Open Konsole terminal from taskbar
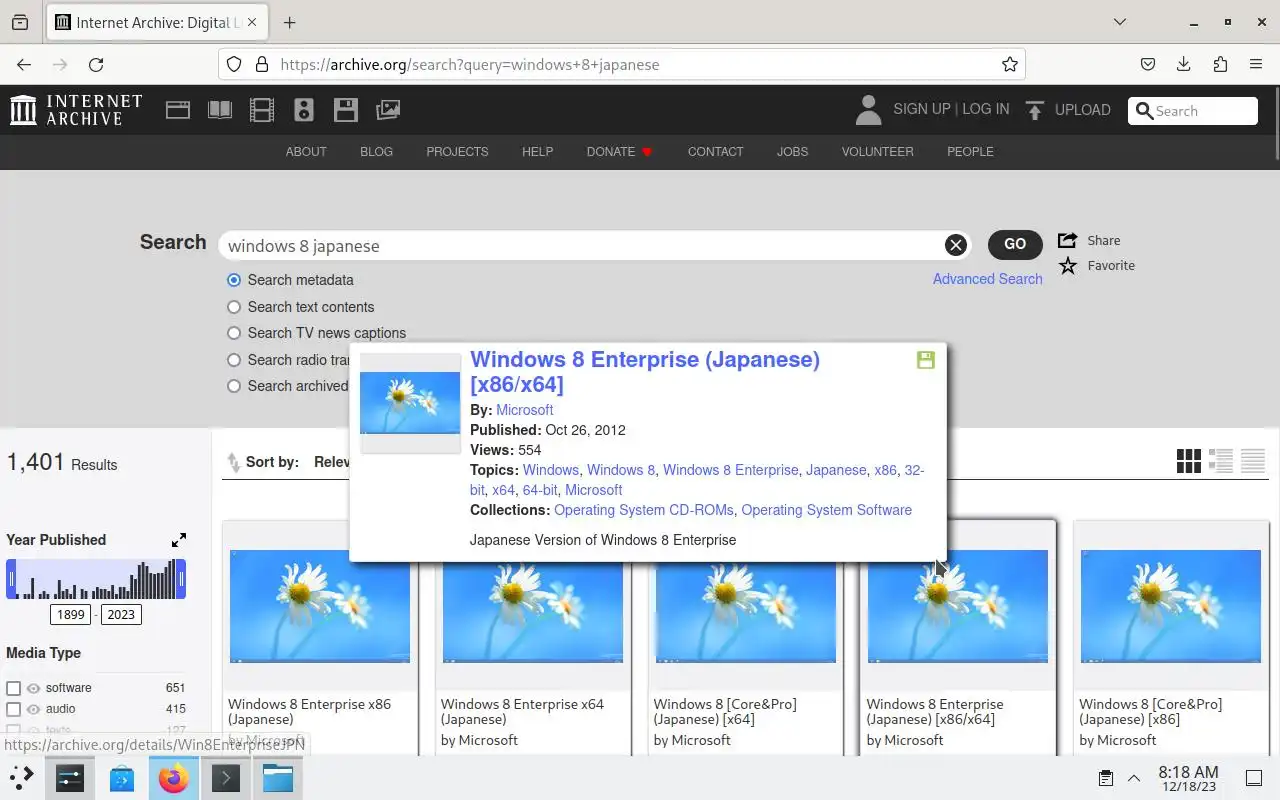The width and height of the screenshot is (1280, 800). coord(226,778)
